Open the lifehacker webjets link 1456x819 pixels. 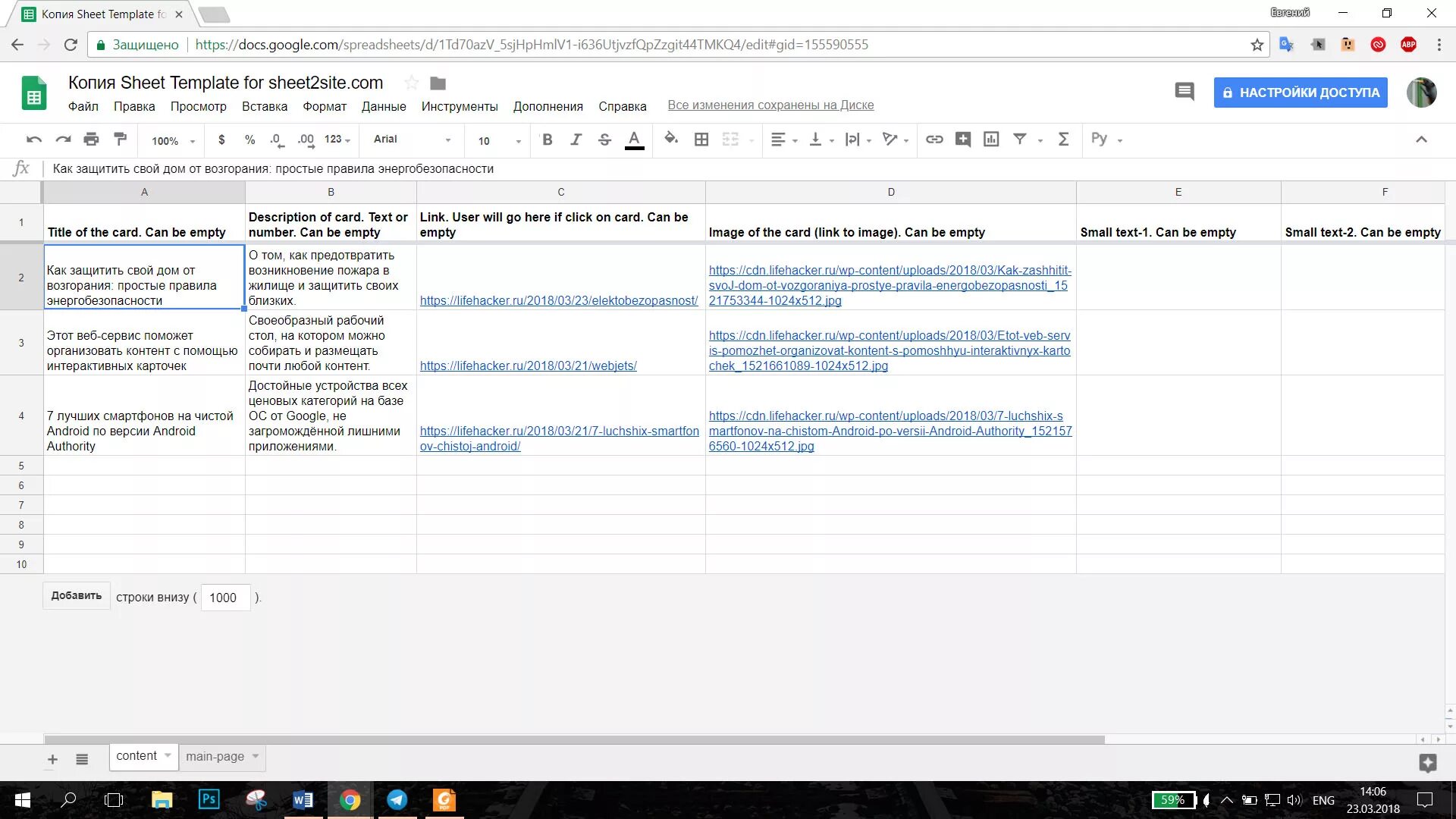tap(528, 366)
